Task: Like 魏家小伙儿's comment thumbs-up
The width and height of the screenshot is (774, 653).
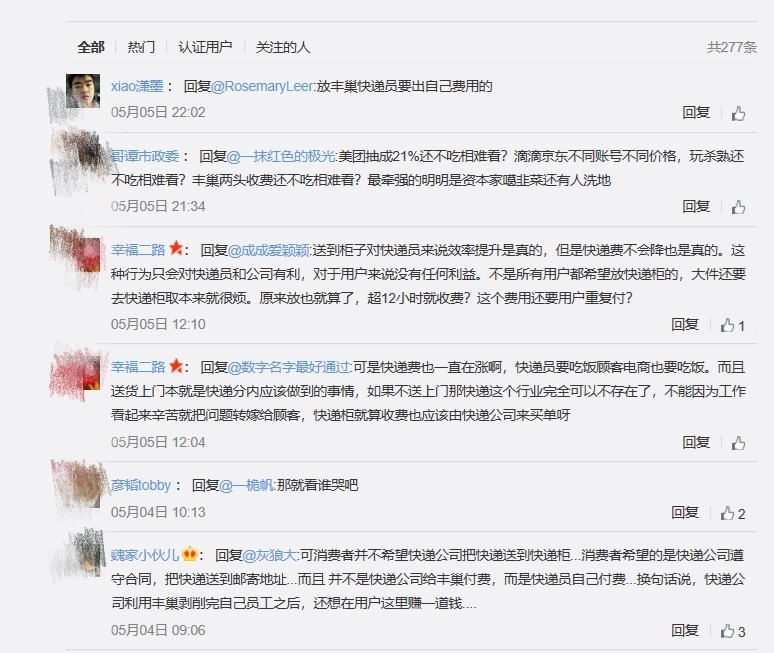Action: pos(733,631)
